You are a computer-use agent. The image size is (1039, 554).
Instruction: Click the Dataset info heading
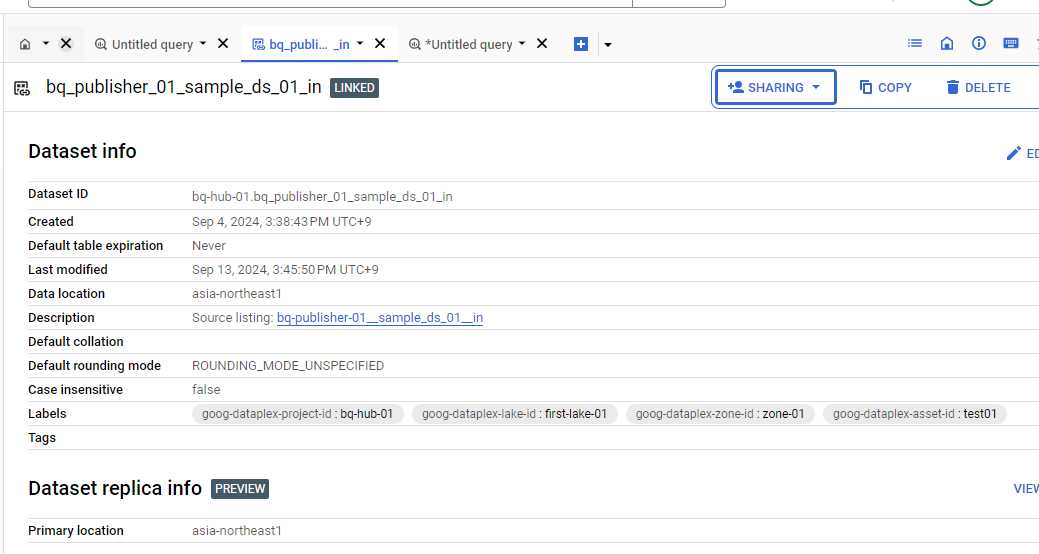(82, 151)
